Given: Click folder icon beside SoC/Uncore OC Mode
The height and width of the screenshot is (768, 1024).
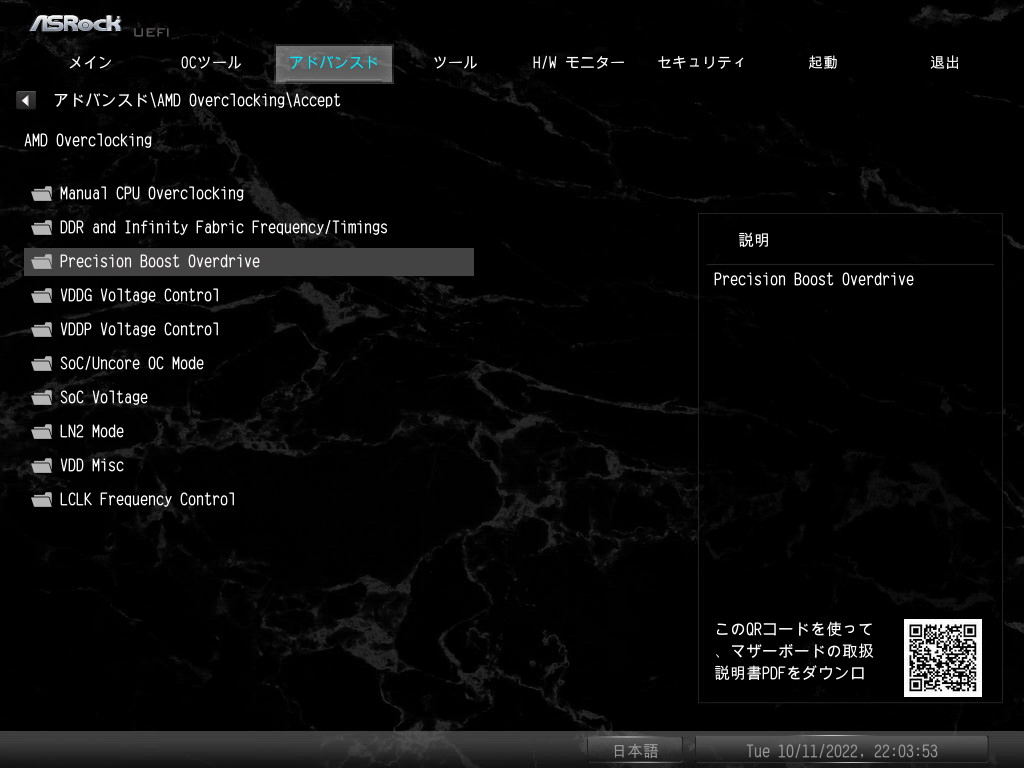Looking at the screenshot, I should point(42,364).
